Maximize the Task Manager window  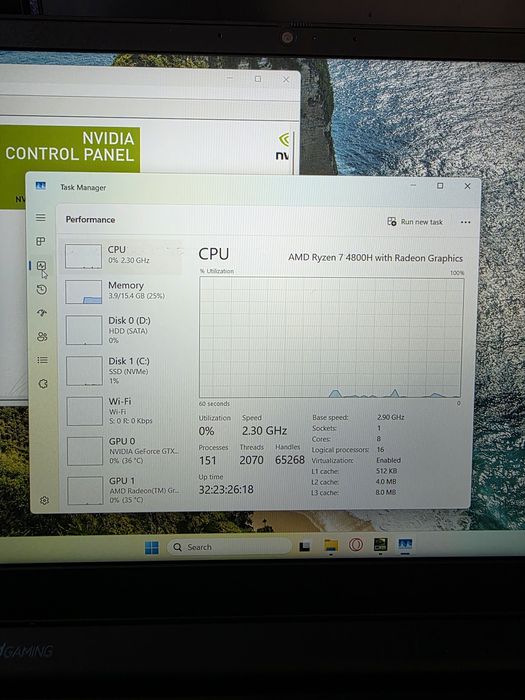pyautogui.click(x=440, y=186)
